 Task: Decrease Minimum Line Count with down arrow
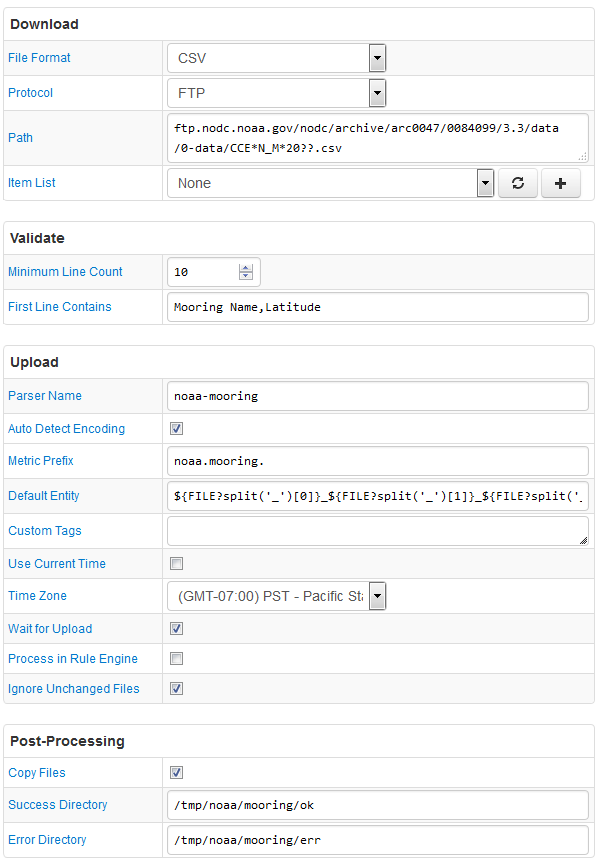click(246, 276)
